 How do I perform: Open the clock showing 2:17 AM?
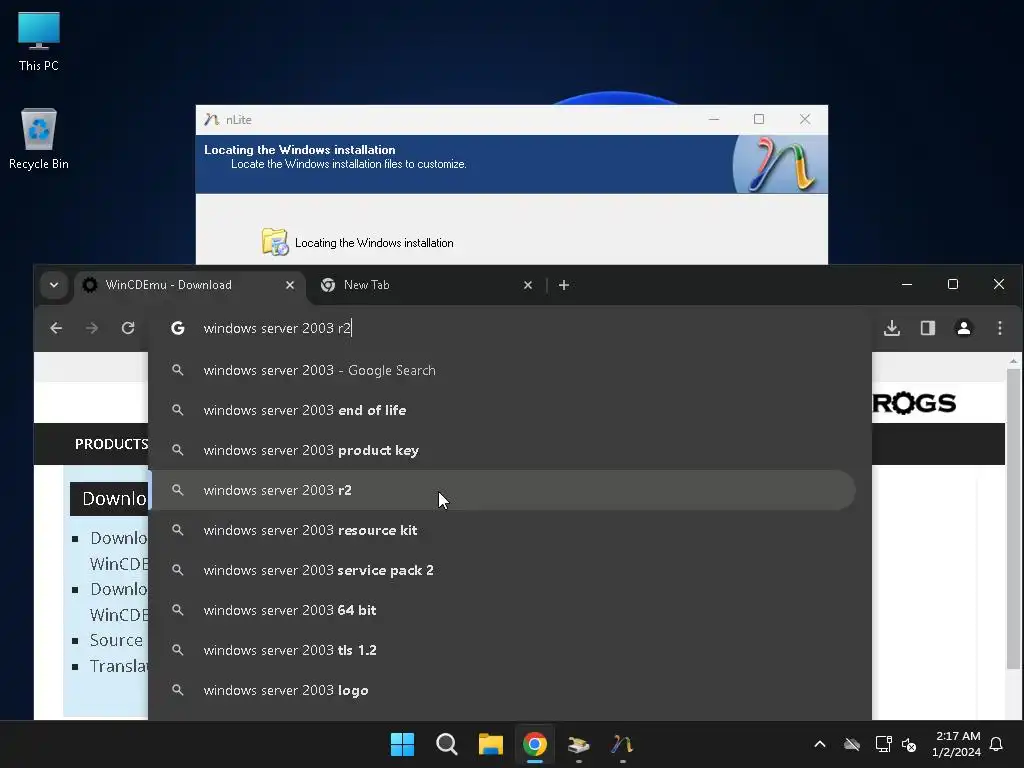[x=956, y=744]
